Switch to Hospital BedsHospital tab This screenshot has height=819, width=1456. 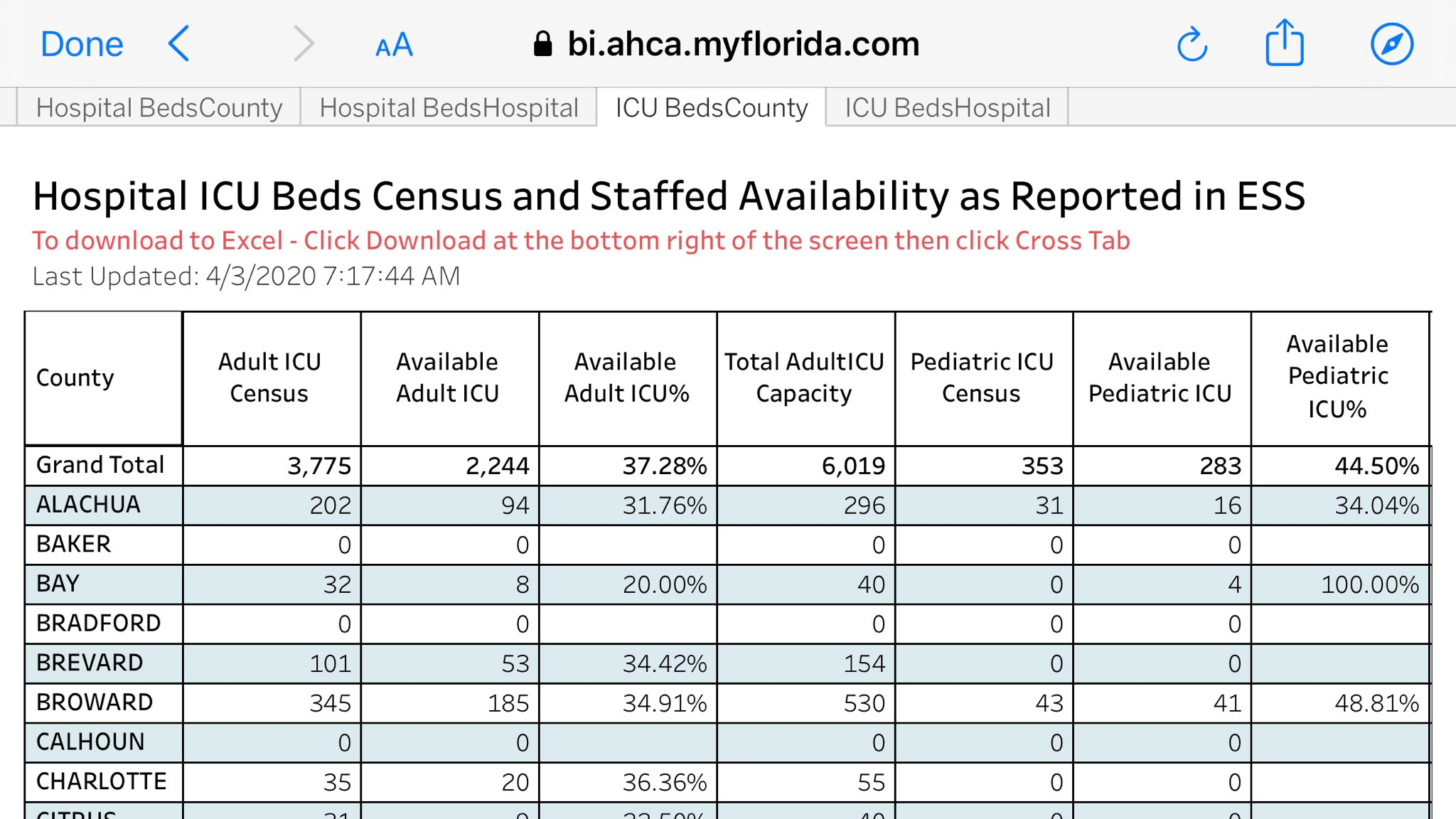[x=449, y=108]
